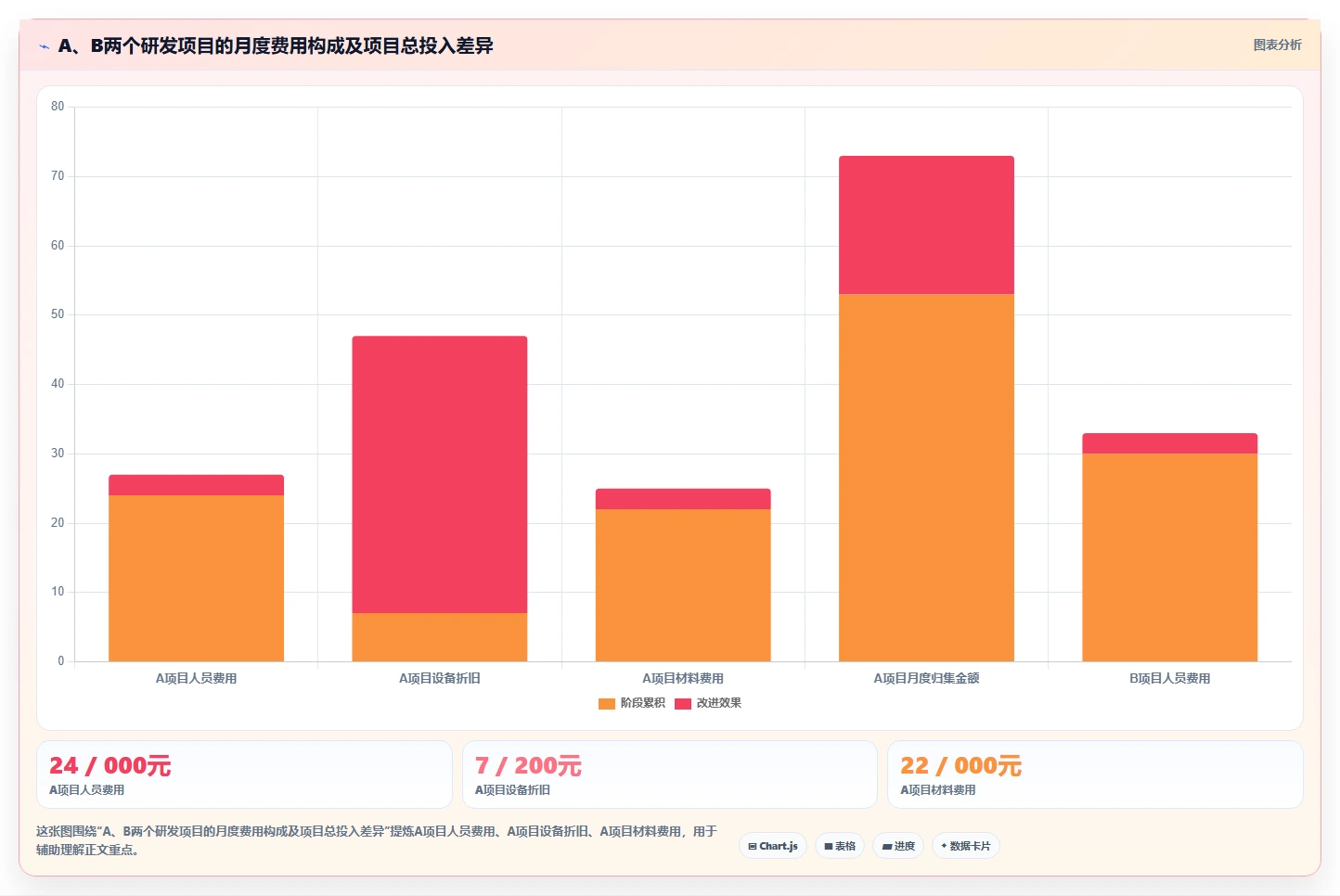The width and height of the screenshot is (1340, 896).
Task: Click the A项目人员费用 x-axis label
Action: pyautogui.click(x=196, y=678)
